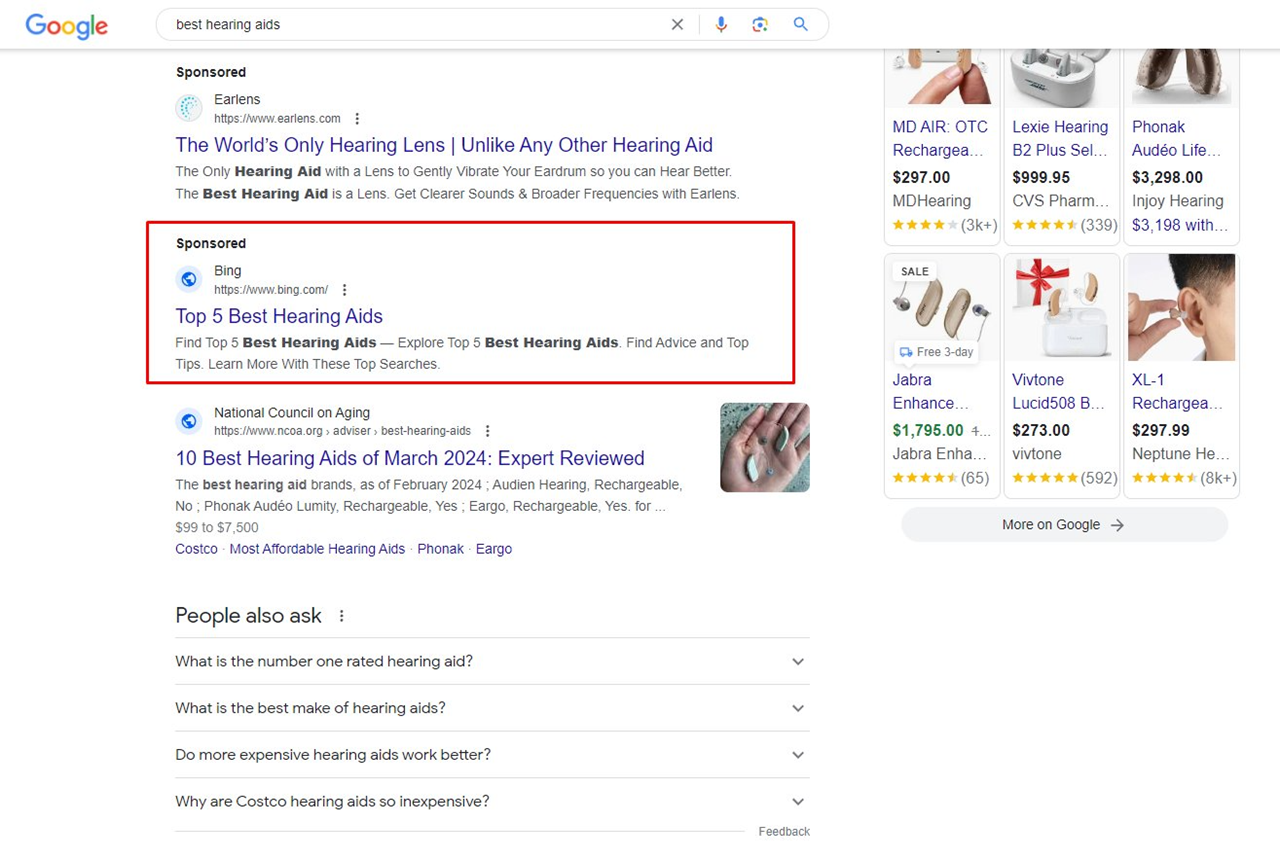Click the $999.95 Lexie price
Screen dimensions: 1280x859
click(1041, 177)
